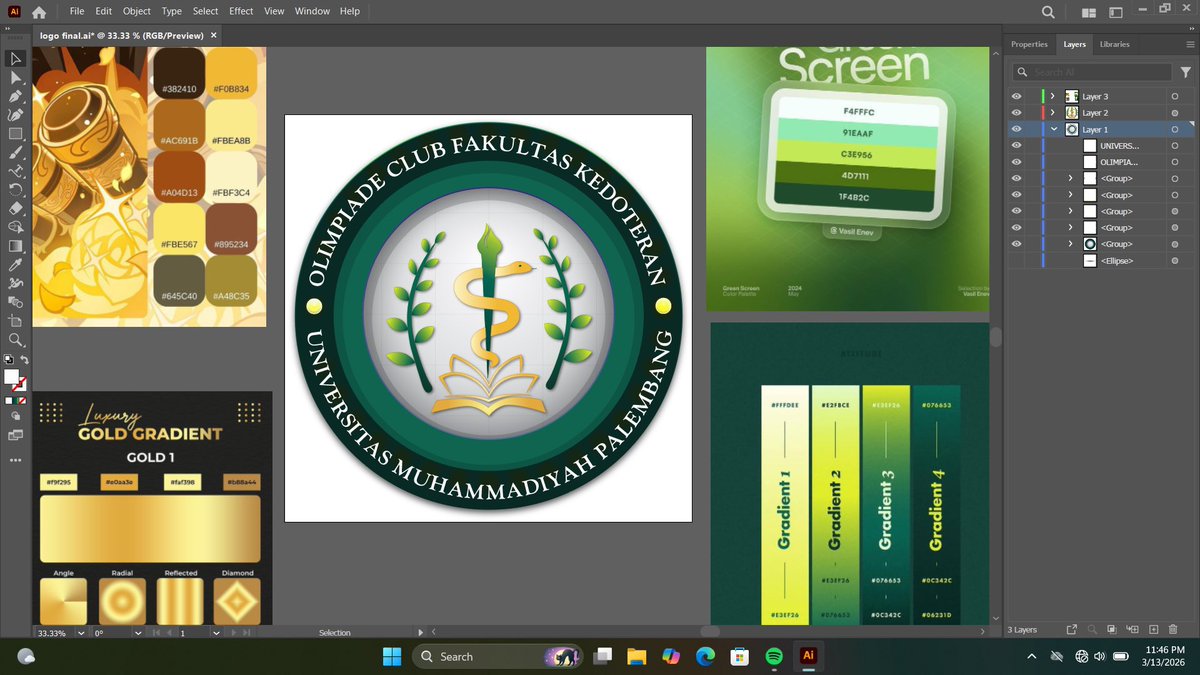Create new layer in Layers panel
Screen dimensions: 1200x675
tap(1154, 629)
